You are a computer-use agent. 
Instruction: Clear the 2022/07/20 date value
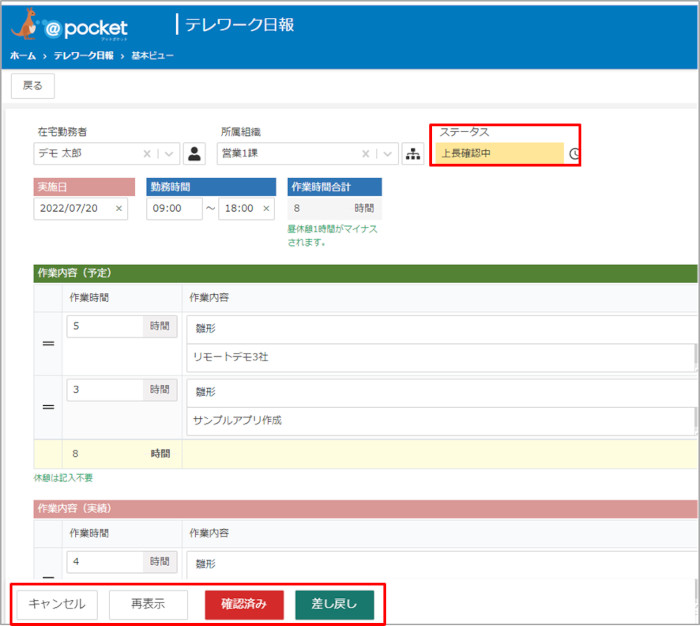(119, 209)
